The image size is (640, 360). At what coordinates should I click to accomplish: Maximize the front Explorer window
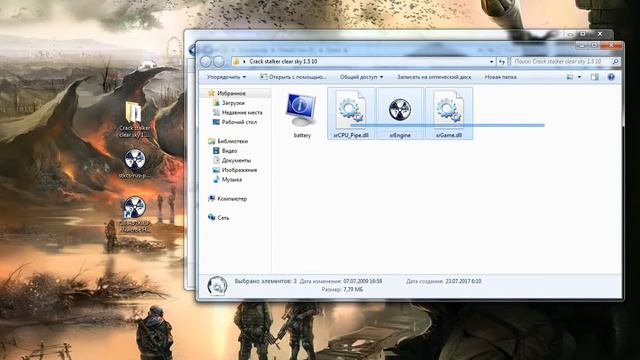pos(595,45)
